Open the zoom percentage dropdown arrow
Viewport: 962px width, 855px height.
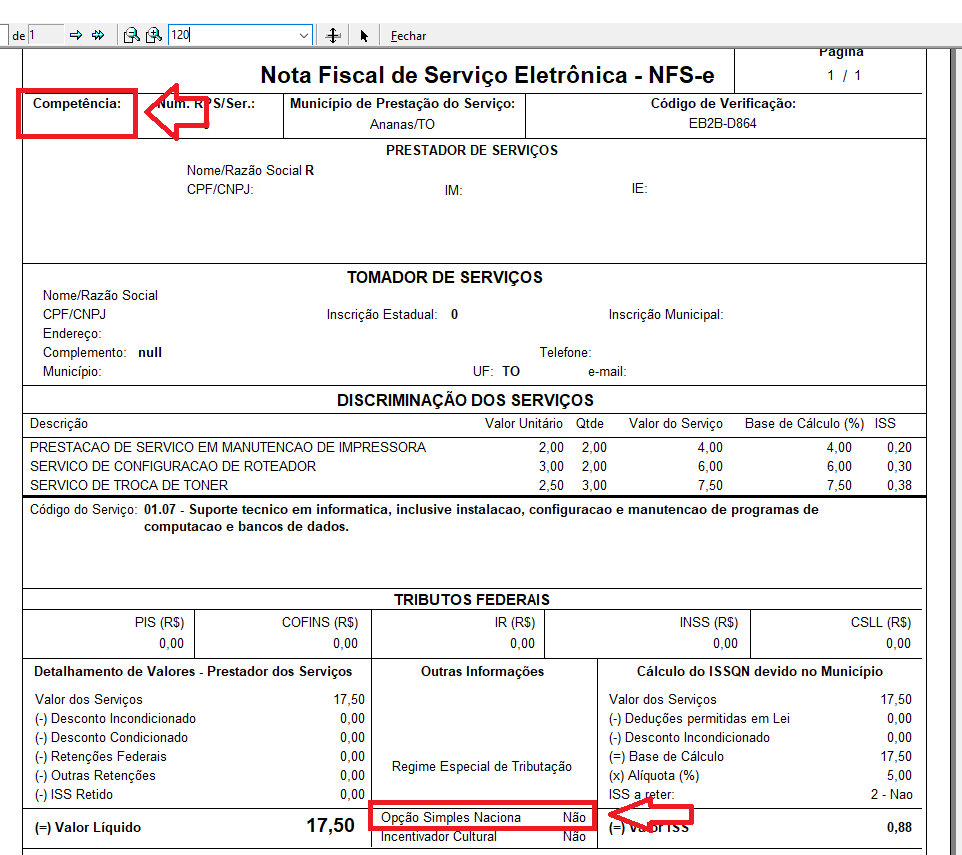[x=304, y=36]
